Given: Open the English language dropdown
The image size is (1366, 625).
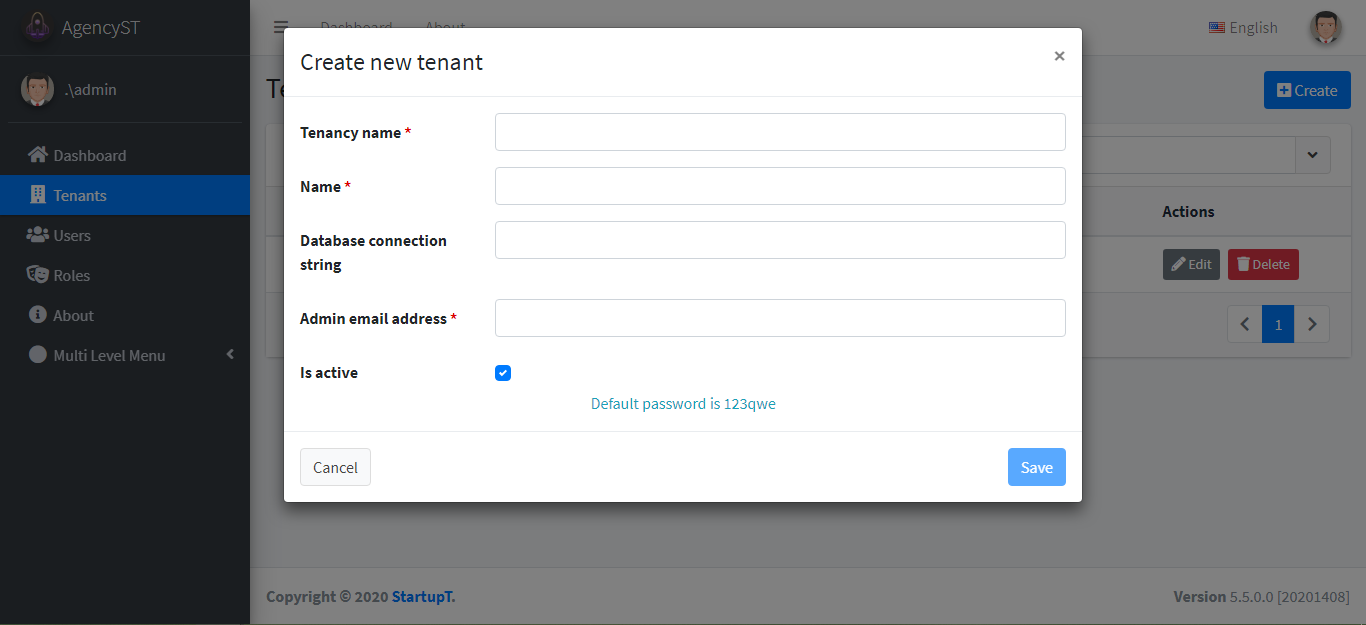Looking at the screenshot, I should (x=1243, y=27).
